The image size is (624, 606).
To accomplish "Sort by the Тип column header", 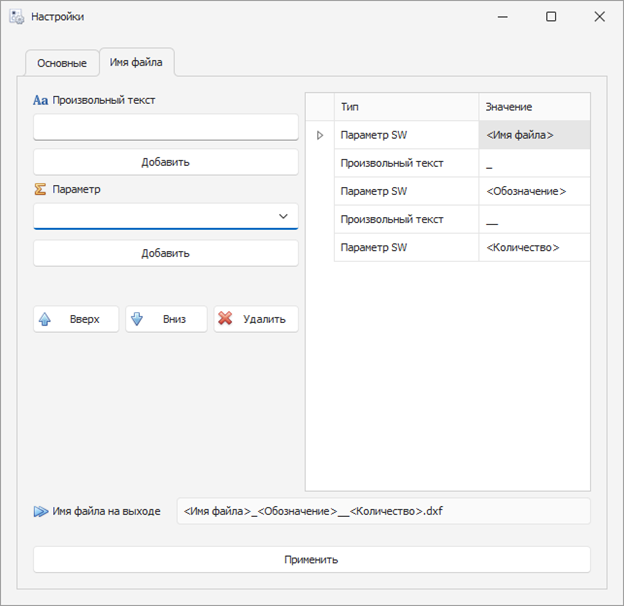I will [406, 106].
